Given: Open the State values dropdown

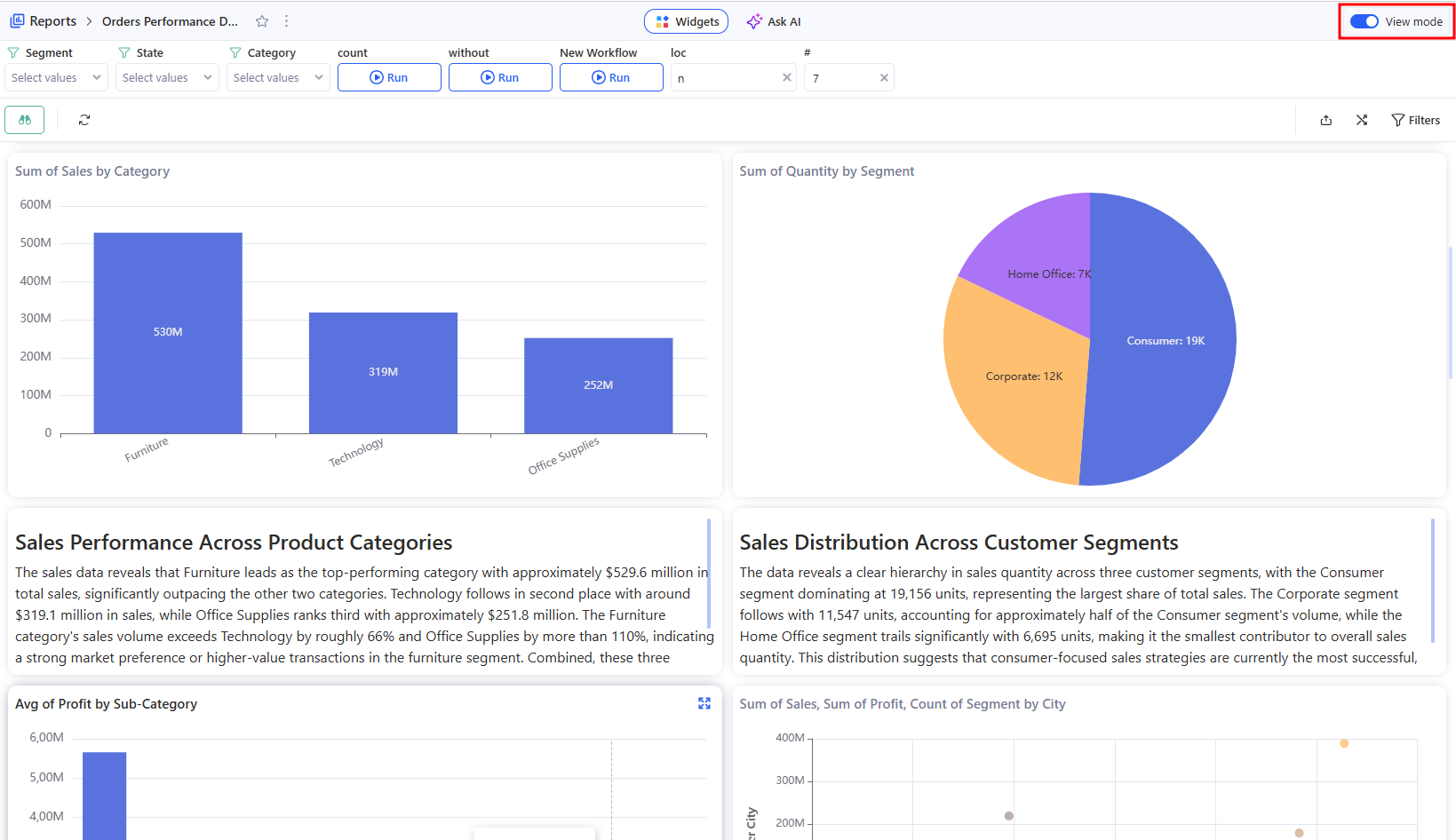Looking at the screenshot, I should 167,77.
